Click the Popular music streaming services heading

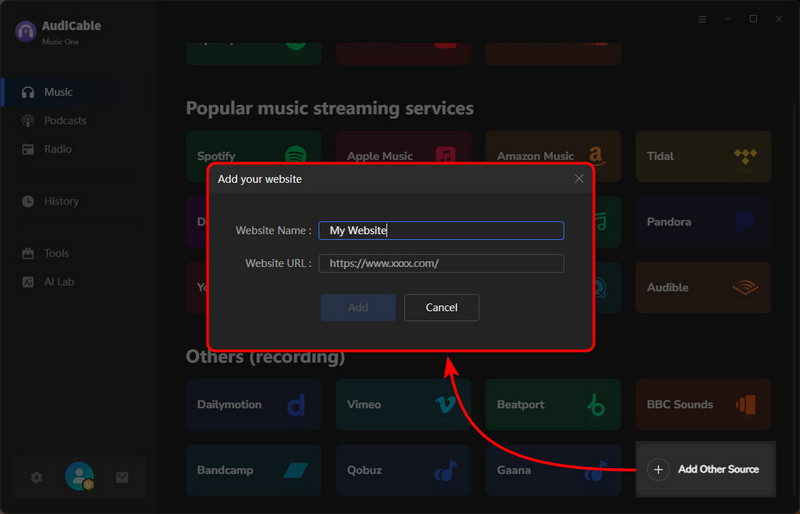click(330, 108)
